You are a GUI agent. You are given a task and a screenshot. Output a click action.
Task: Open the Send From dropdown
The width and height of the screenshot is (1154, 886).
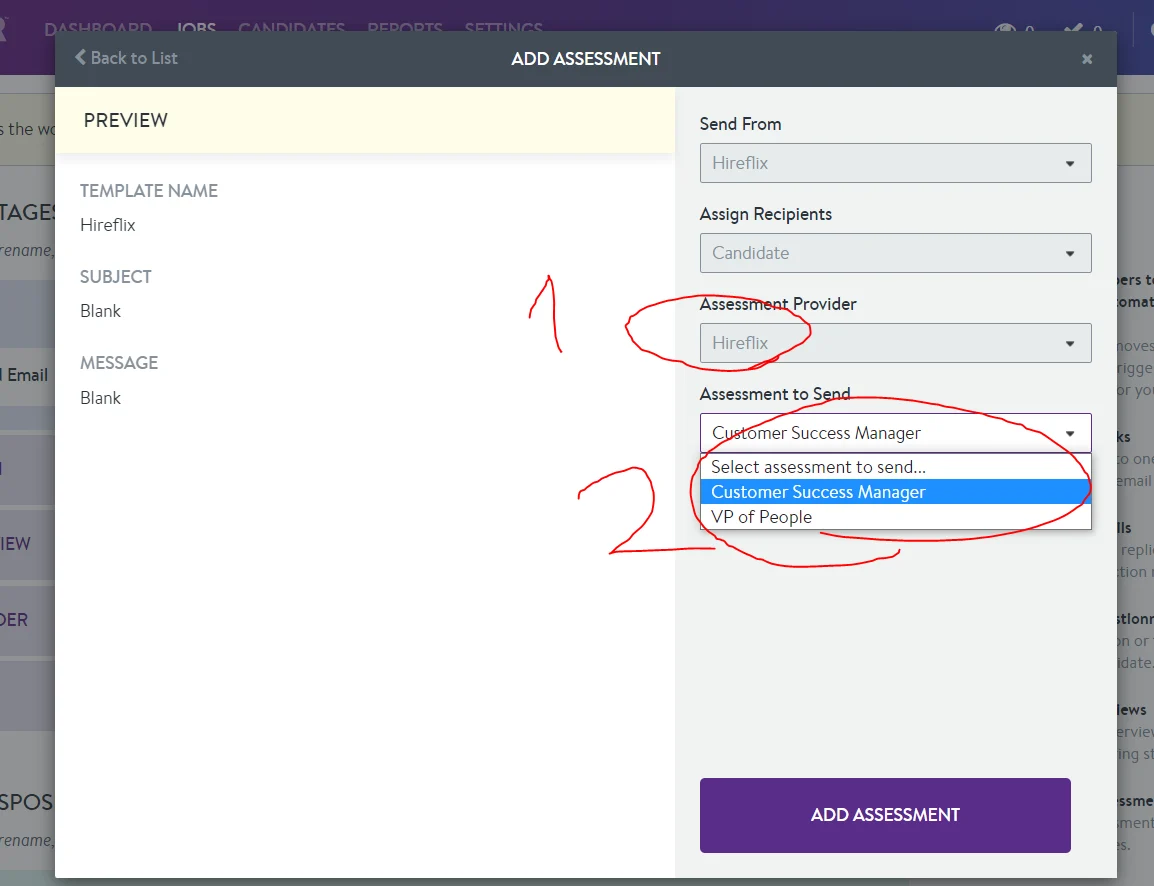pos(895,163)
